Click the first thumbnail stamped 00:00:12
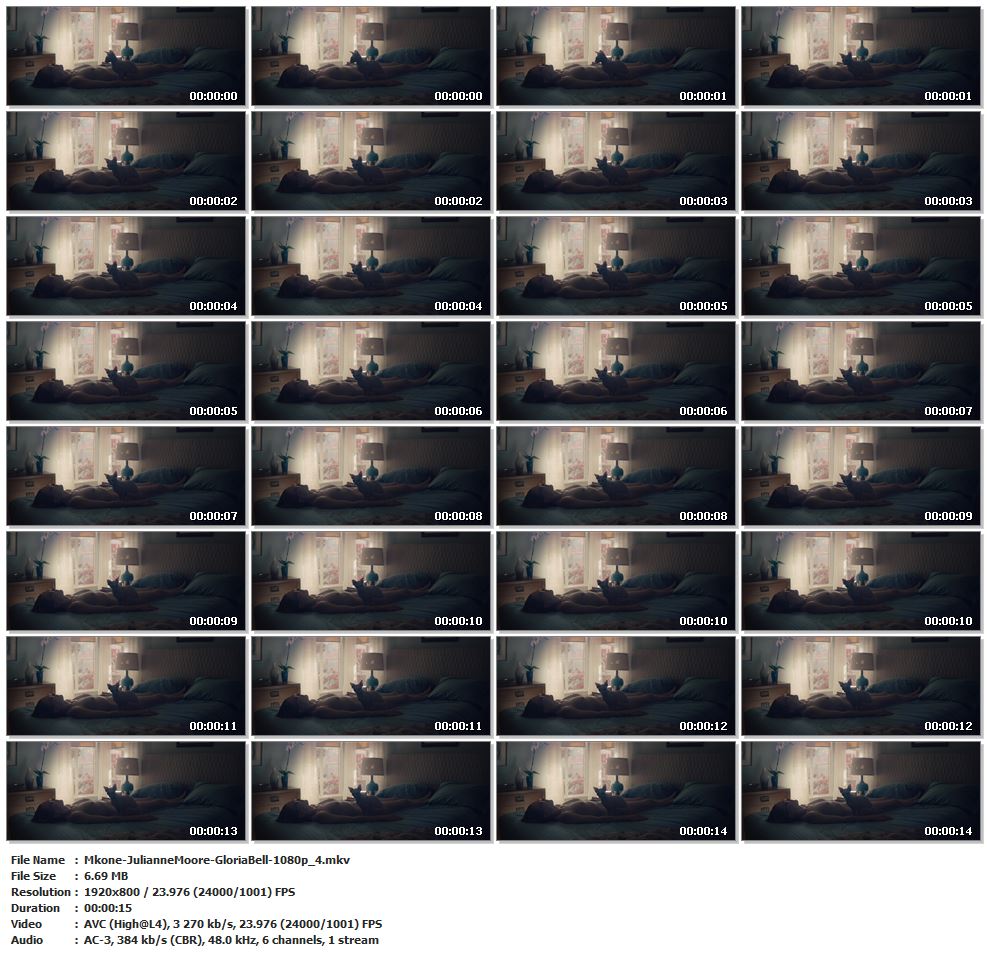The image size is (987, 953). tap(616, 687)
